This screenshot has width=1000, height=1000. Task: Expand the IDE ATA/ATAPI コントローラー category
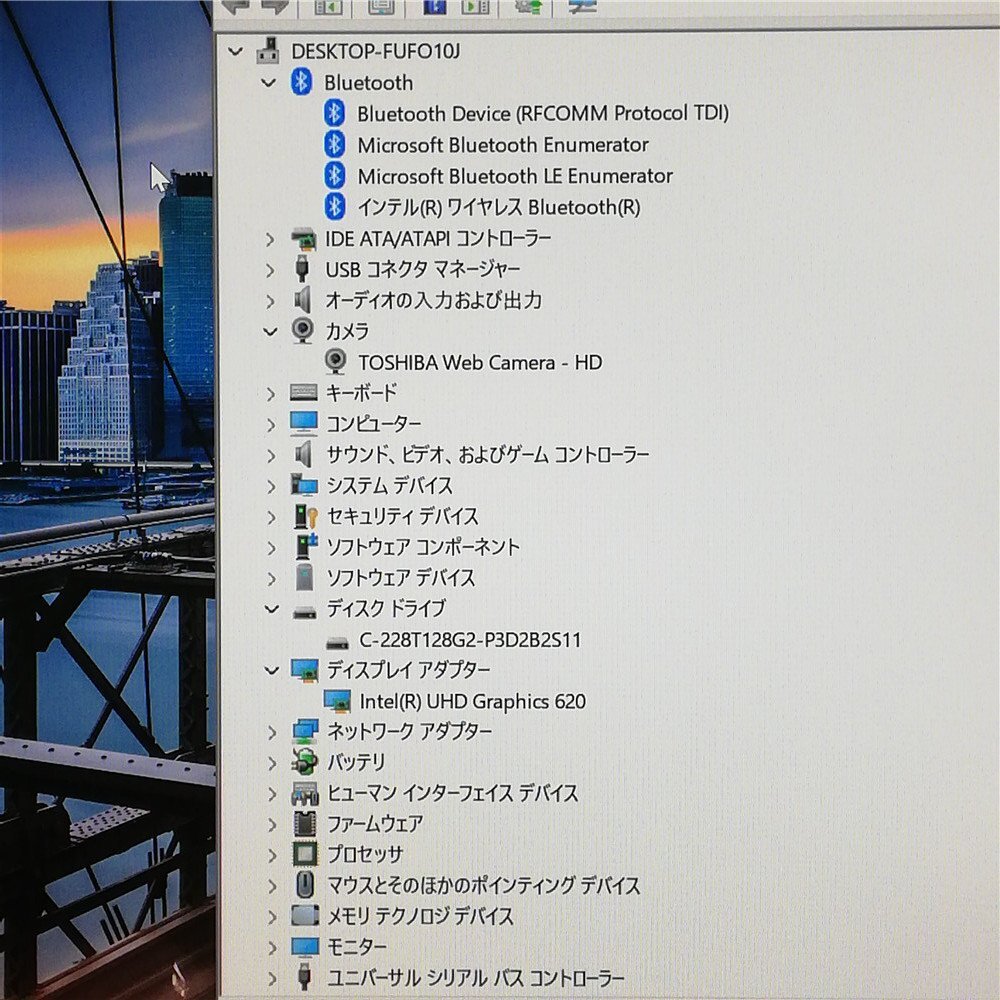(x=268, y=239)
